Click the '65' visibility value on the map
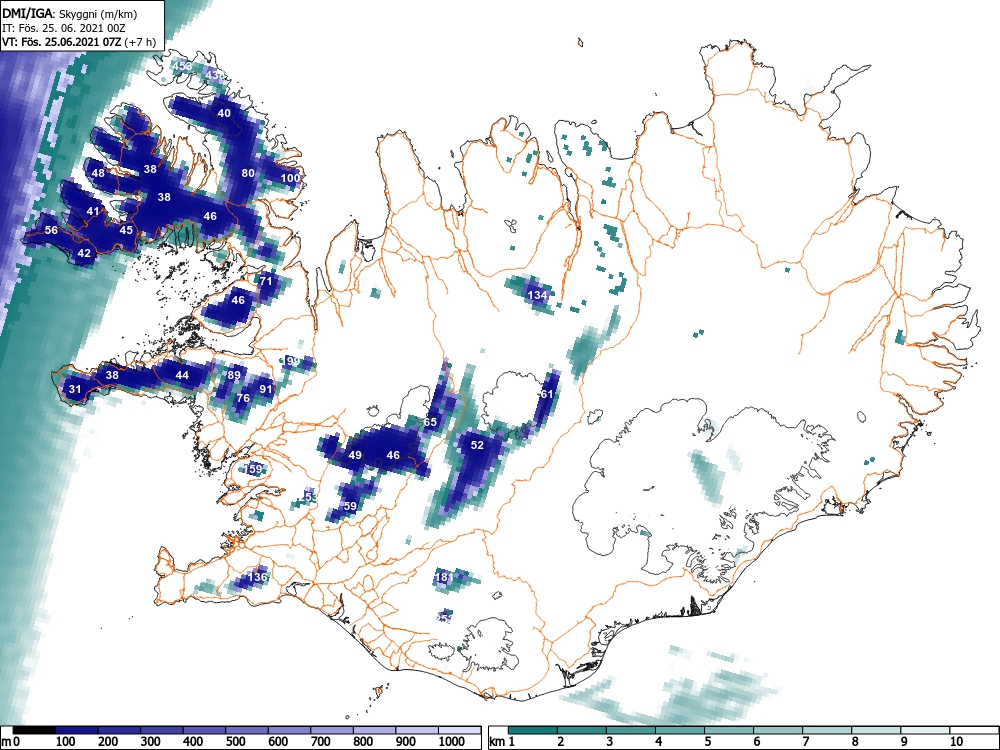This screenshot has height=750, width=1000. (x=430, y=422)
